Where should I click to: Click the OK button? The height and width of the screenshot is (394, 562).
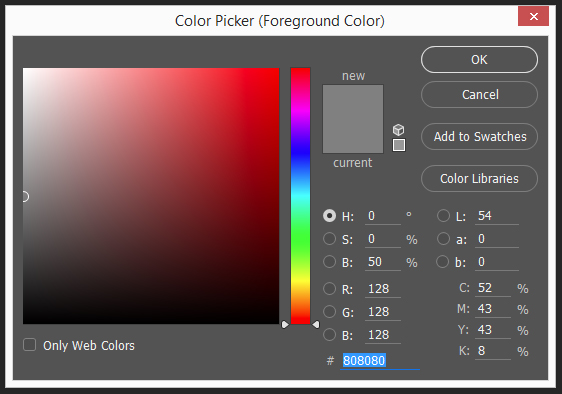click(479, 60)
